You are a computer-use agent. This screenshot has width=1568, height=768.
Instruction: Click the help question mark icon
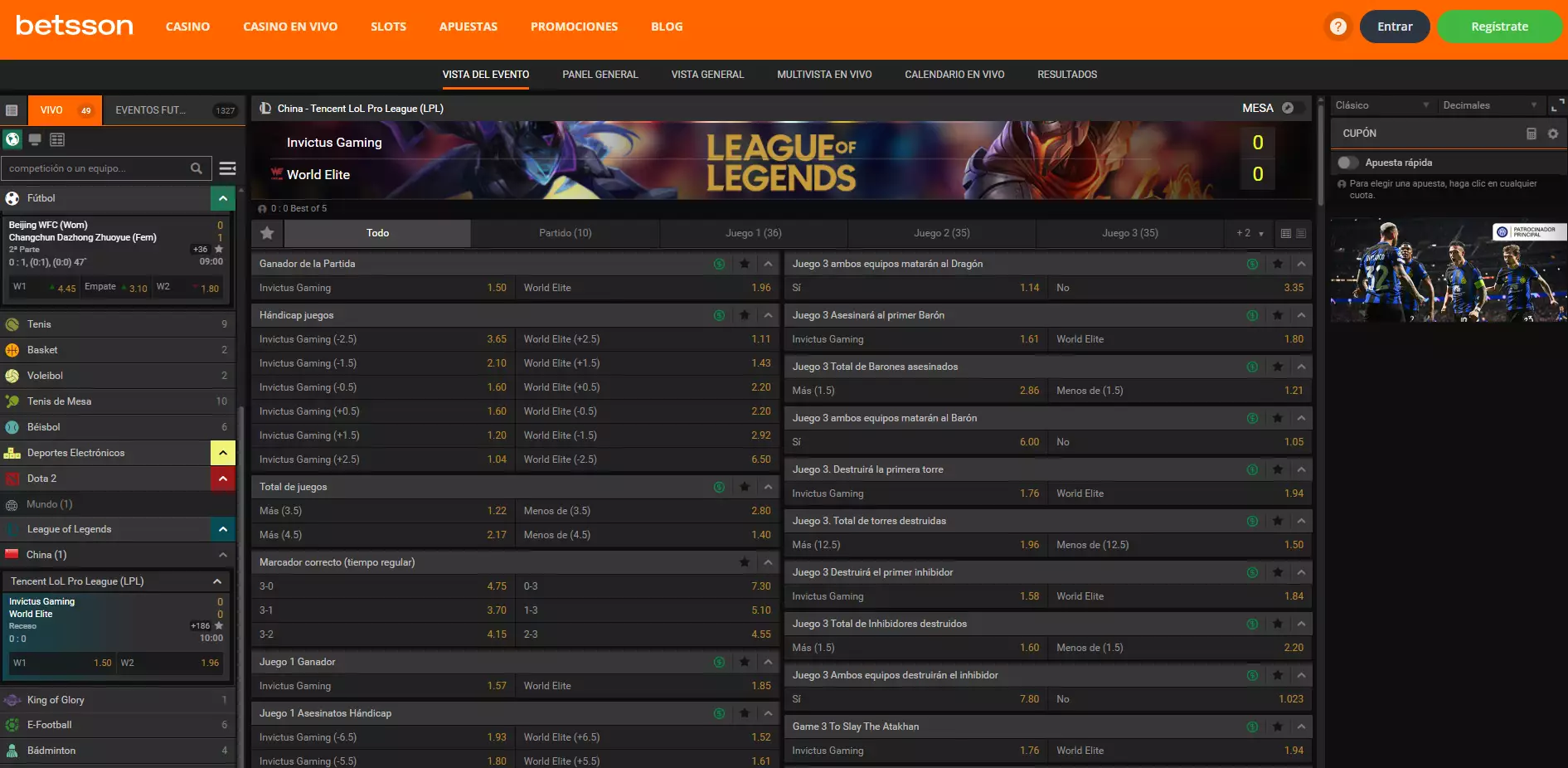tap(1337, 27)
